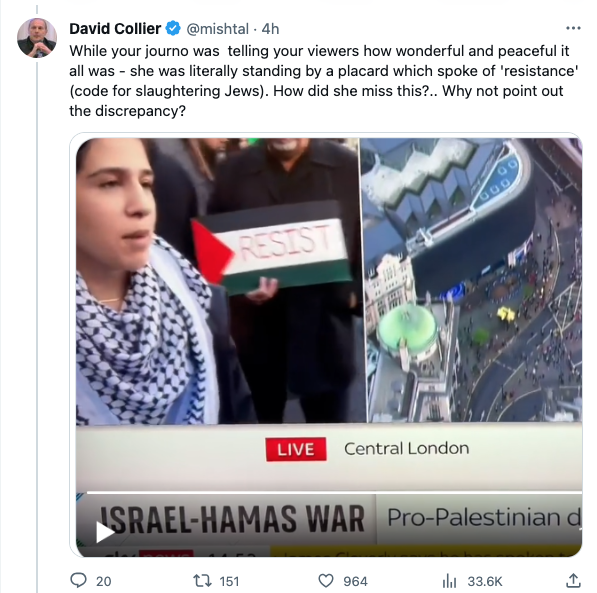Image resolution: width=597 pixels, height=593 pixels.
Task: Open the three-dot more options menu
Action: 573,28
